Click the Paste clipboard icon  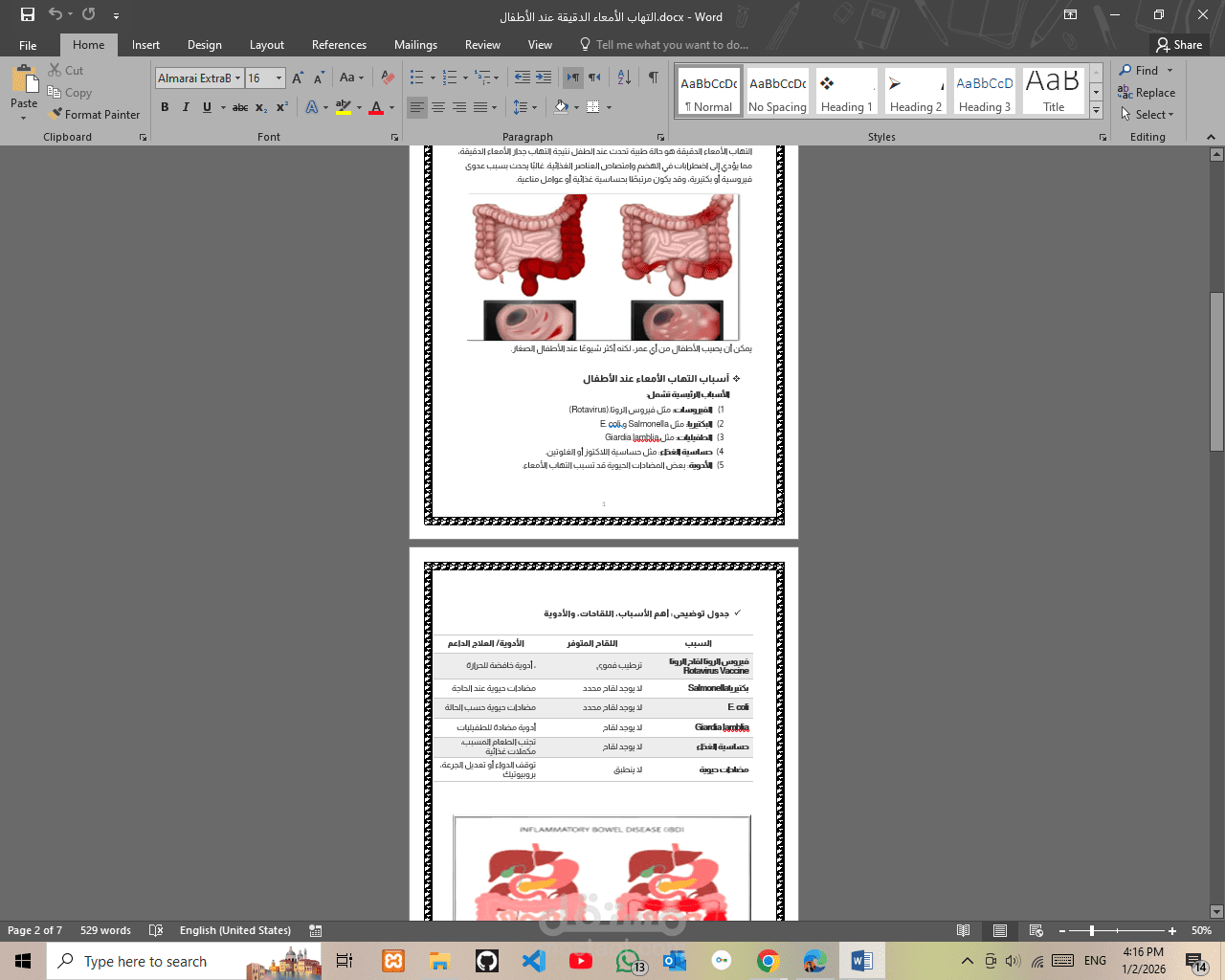click(24, 81)
